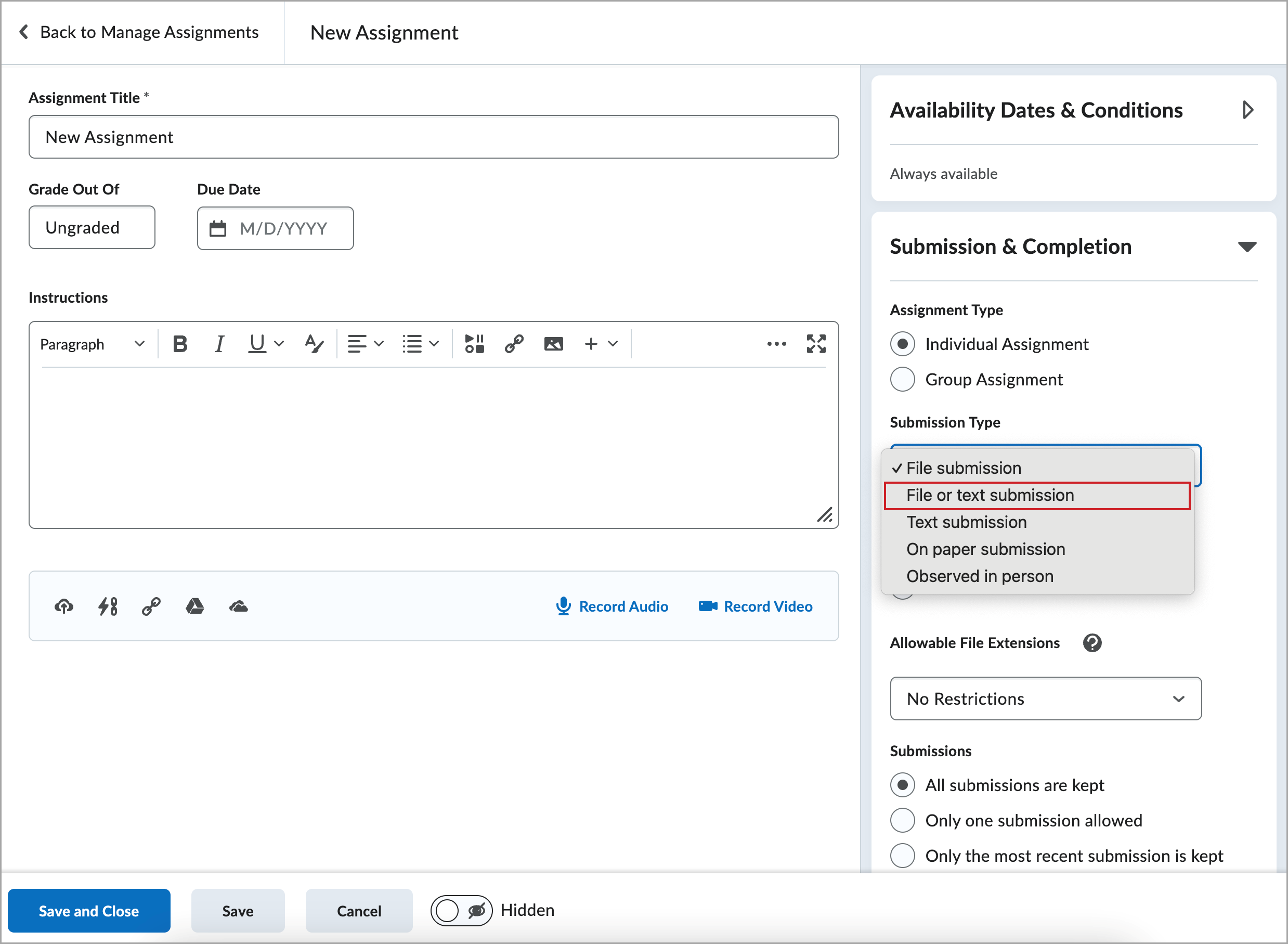The height and width of the screenshot is (944, 1288).
Task: Choose Observed in person from the list
Action: pos(980,575)
